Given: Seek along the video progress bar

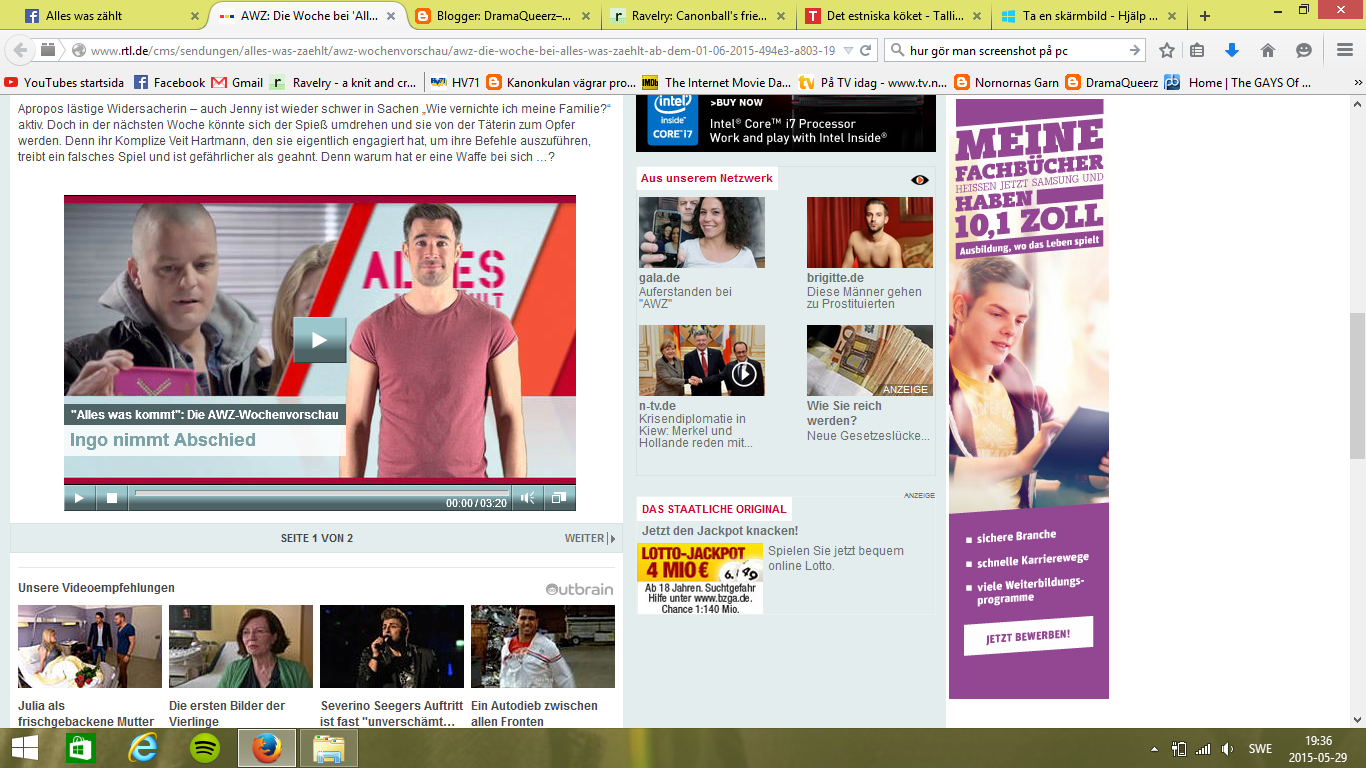Looking at the screenshot, I should coord(322,493).
